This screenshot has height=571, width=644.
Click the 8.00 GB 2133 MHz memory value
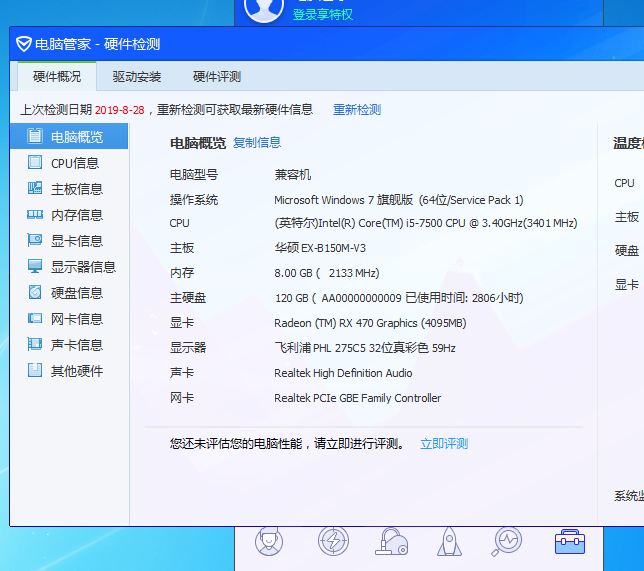point(327,273)
